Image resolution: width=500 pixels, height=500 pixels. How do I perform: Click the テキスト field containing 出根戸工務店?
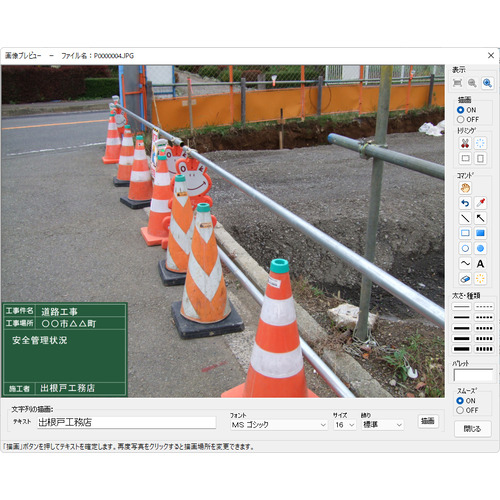(x=126, y=423)
